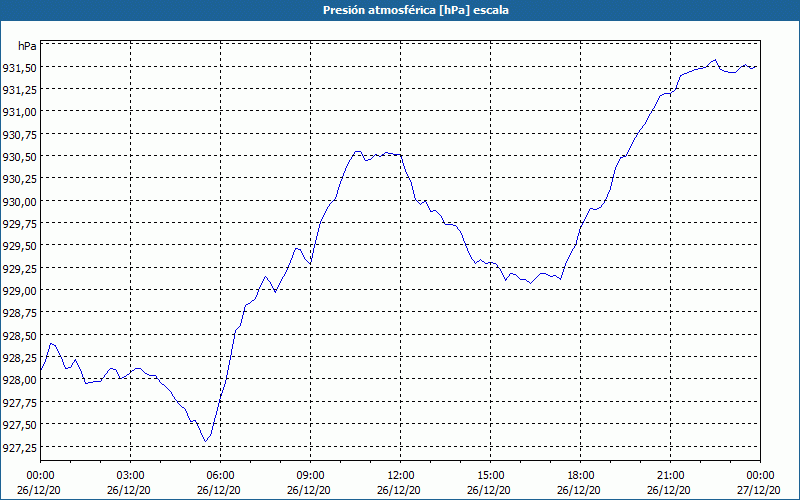Select the 929,25 y-axis value
The width and height of the screenshot is (800, 500).
(x=19, y=268)
